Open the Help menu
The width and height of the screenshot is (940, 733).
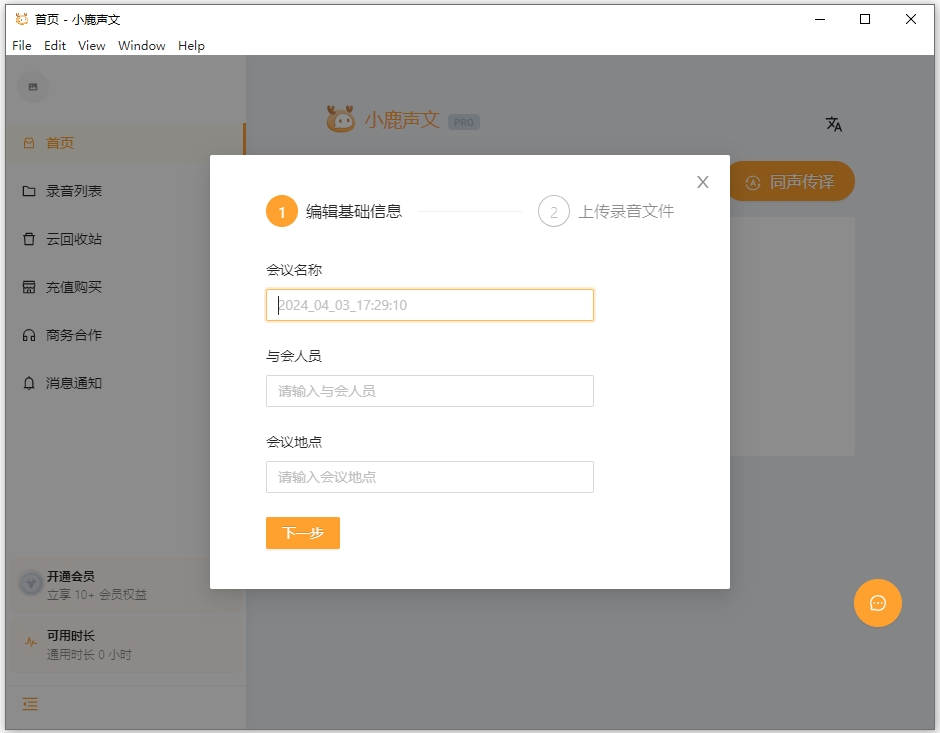(x=191, y=45)
